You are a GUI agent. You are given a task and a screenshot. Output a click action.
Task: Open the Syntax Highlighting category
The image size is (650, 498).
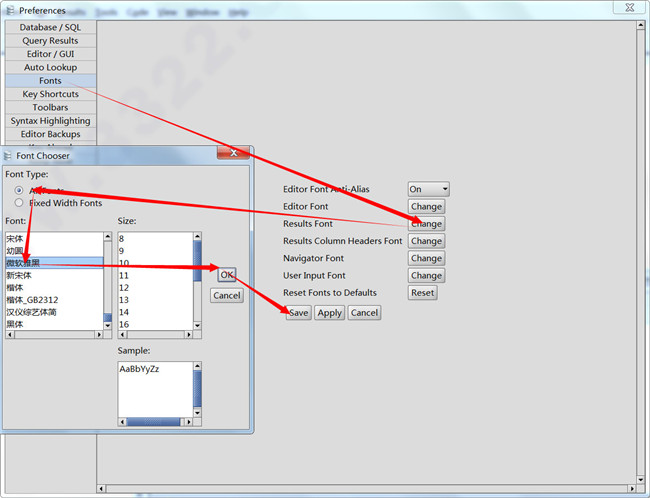tap(50, 121)
